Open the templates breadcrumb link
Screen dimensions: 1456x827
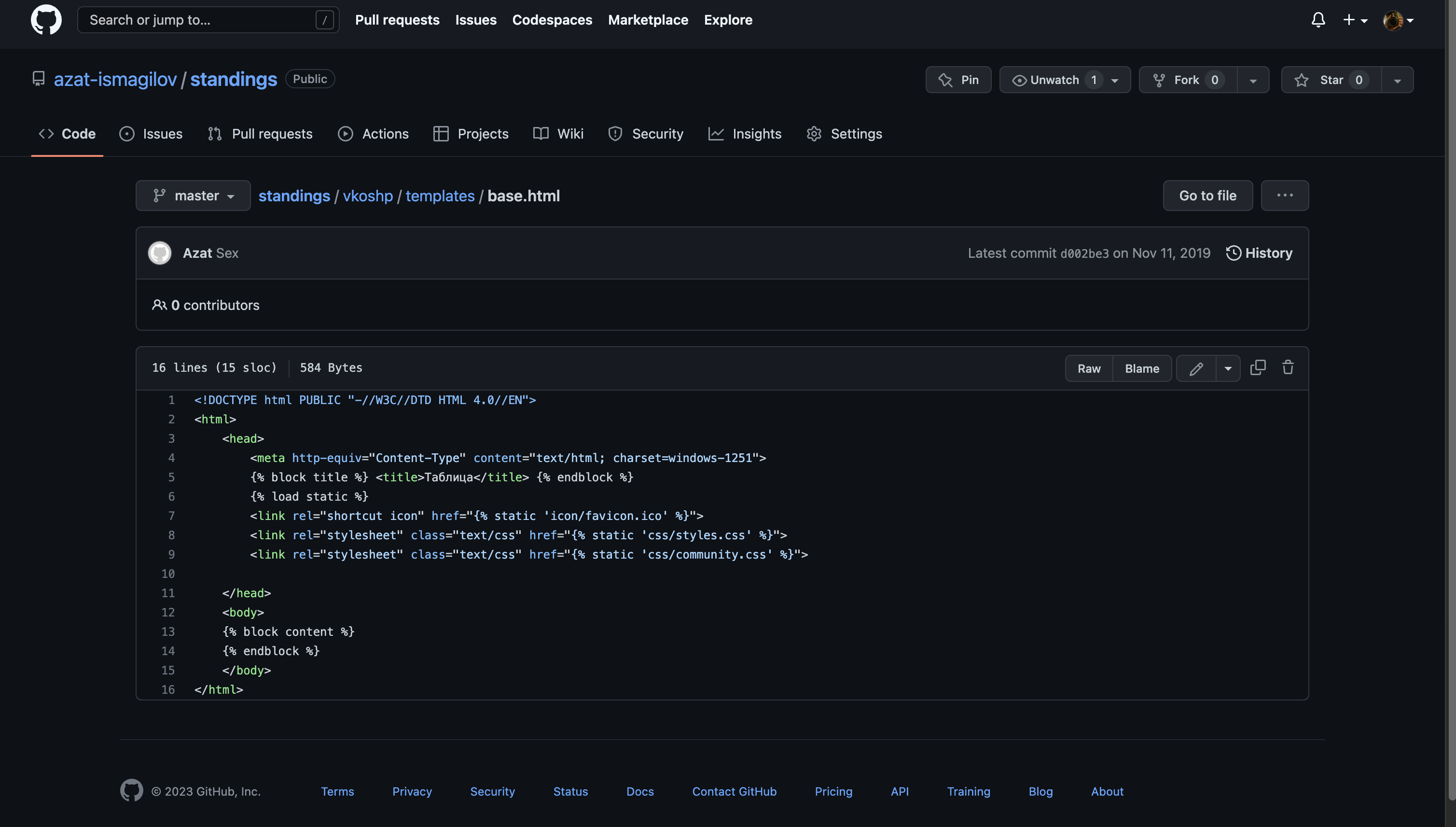[440, 196]
